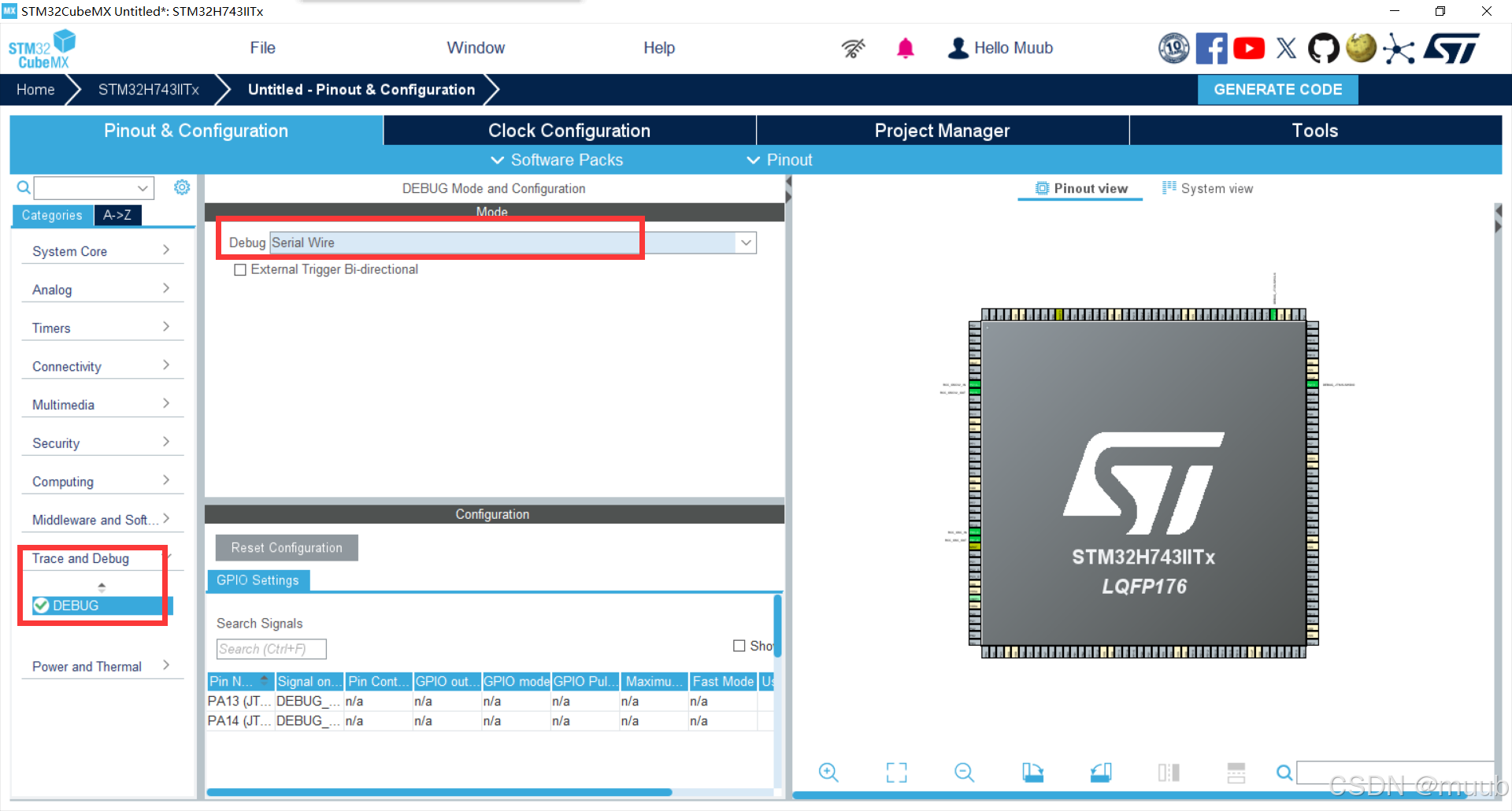
Task: Toggle the Show checkbox above signal search
Action: (x=739, y=646)
